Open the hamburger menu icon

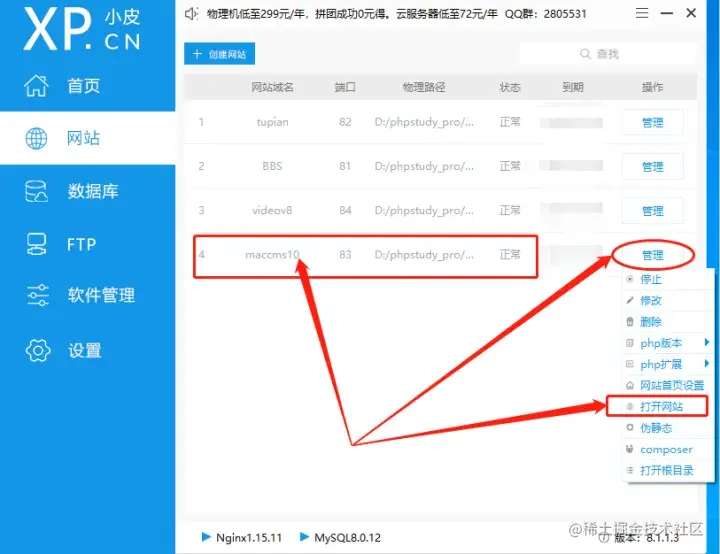642,13
